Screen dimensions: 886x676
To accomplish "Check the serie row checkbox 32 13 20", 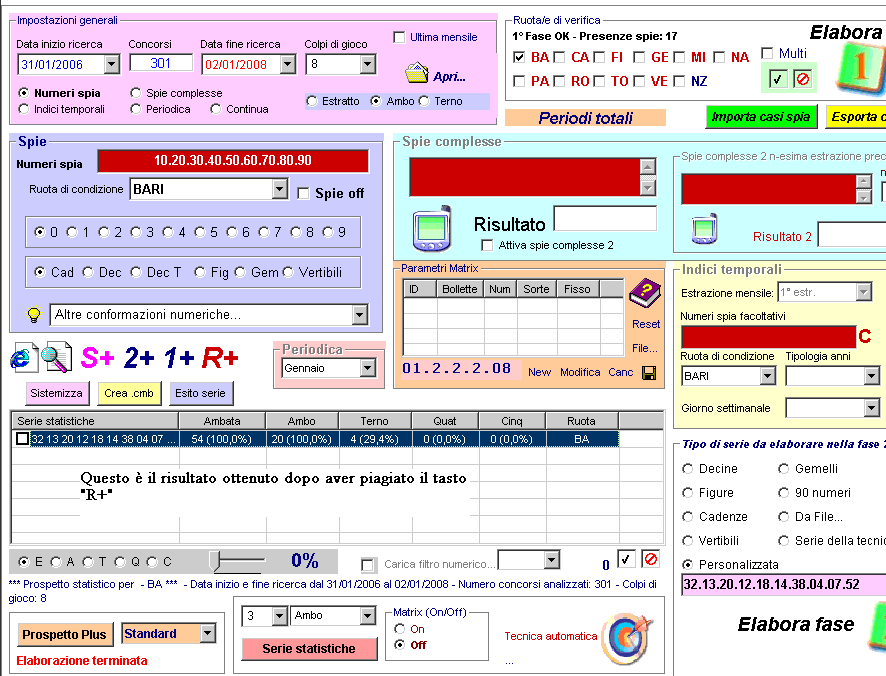I will 22,439.
